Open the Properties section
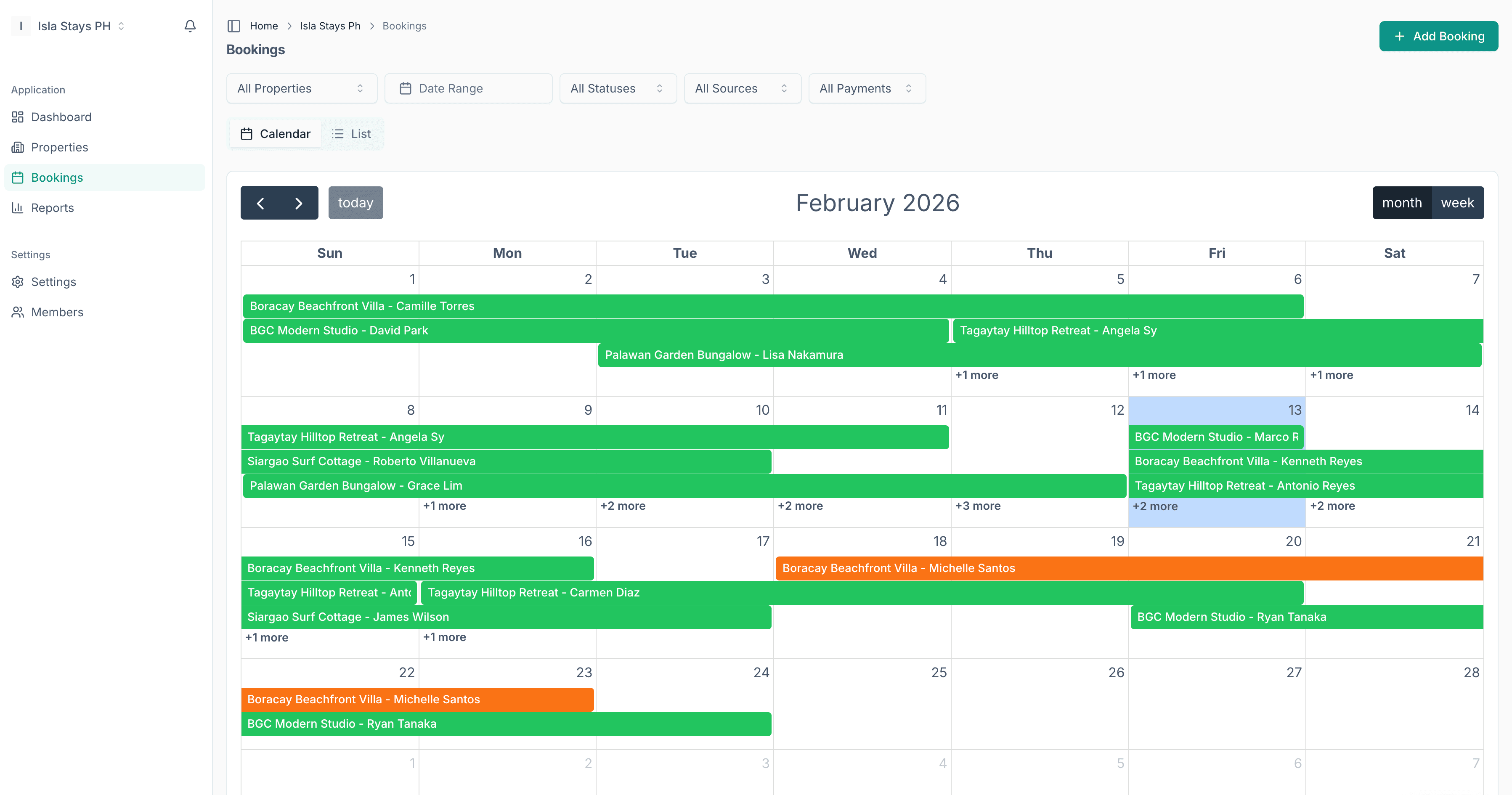1512x795 pixels. (x=60, y=147)
